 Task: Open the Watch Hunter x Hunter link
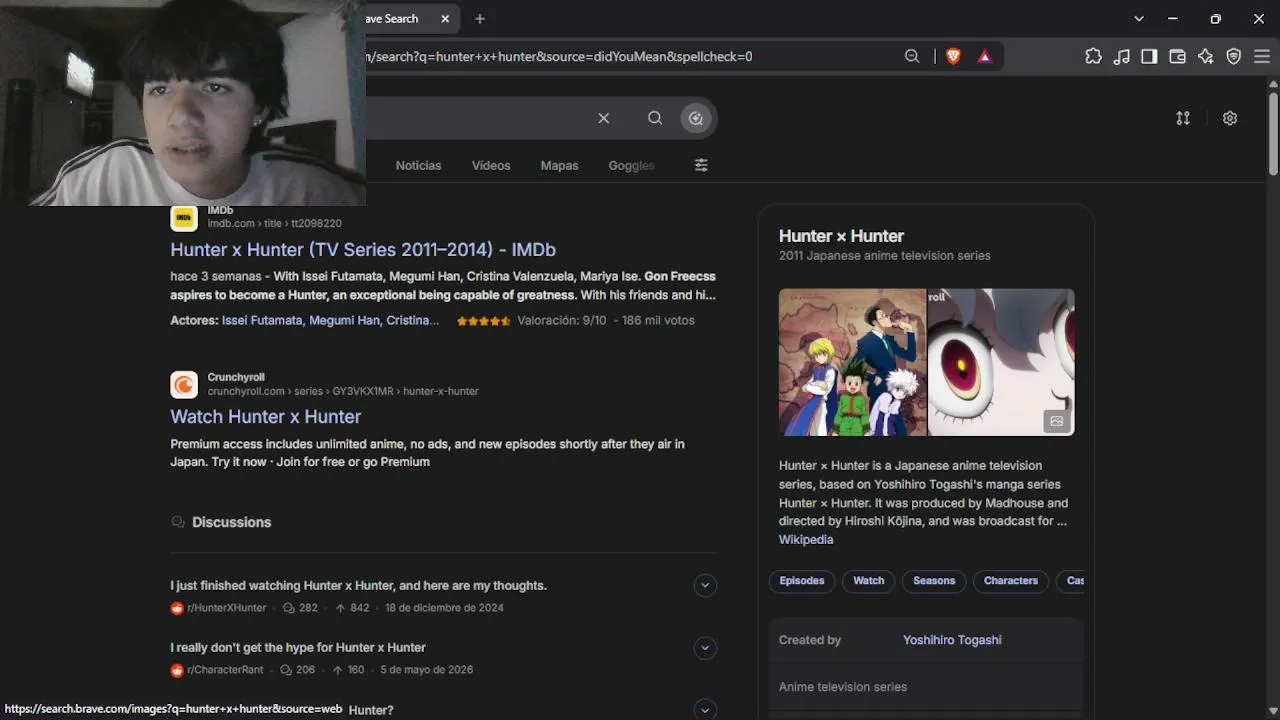pyautogui.click(x=266, y=417)
